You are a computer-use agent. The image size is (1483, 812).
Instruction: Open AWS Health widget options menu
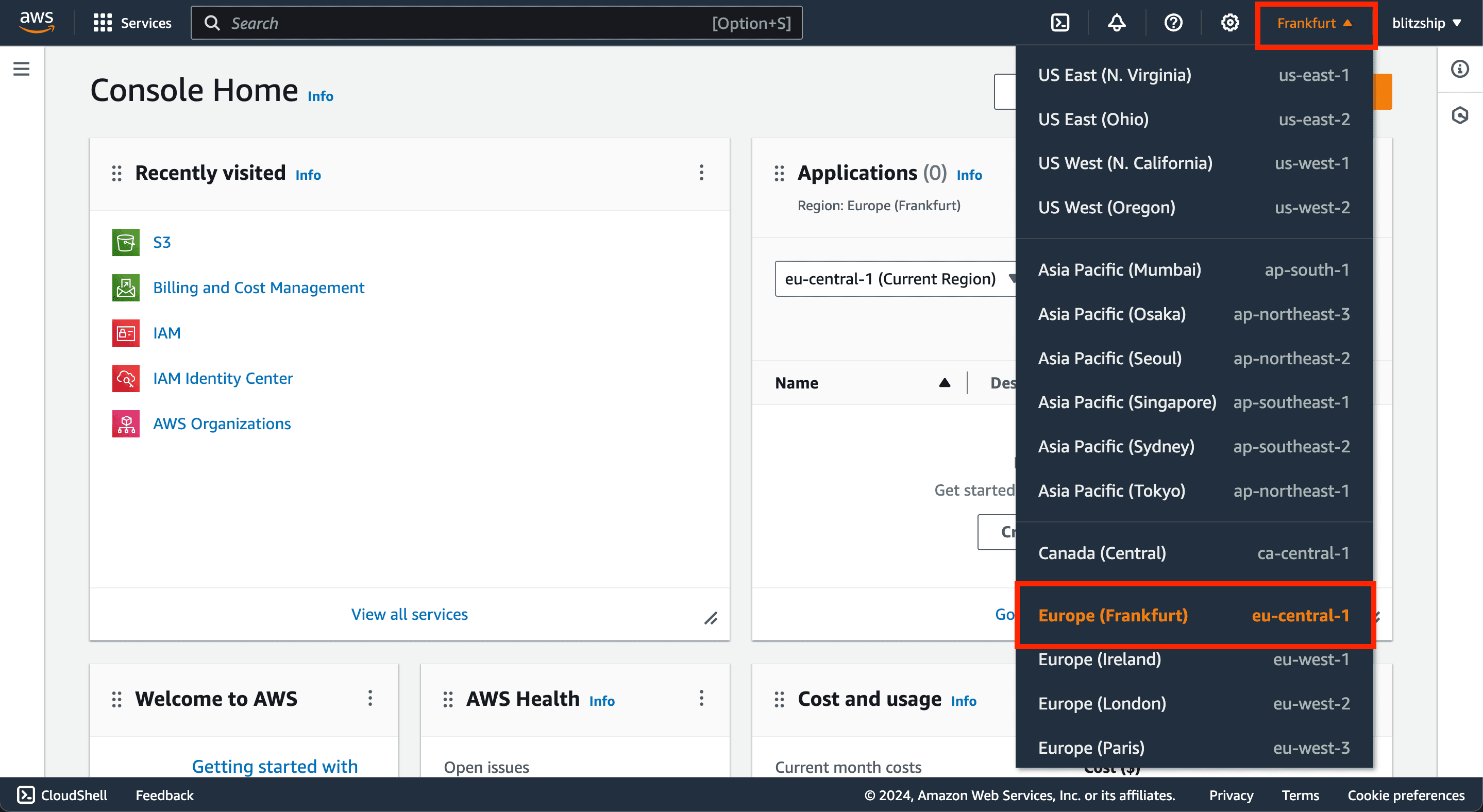(701, 699)
